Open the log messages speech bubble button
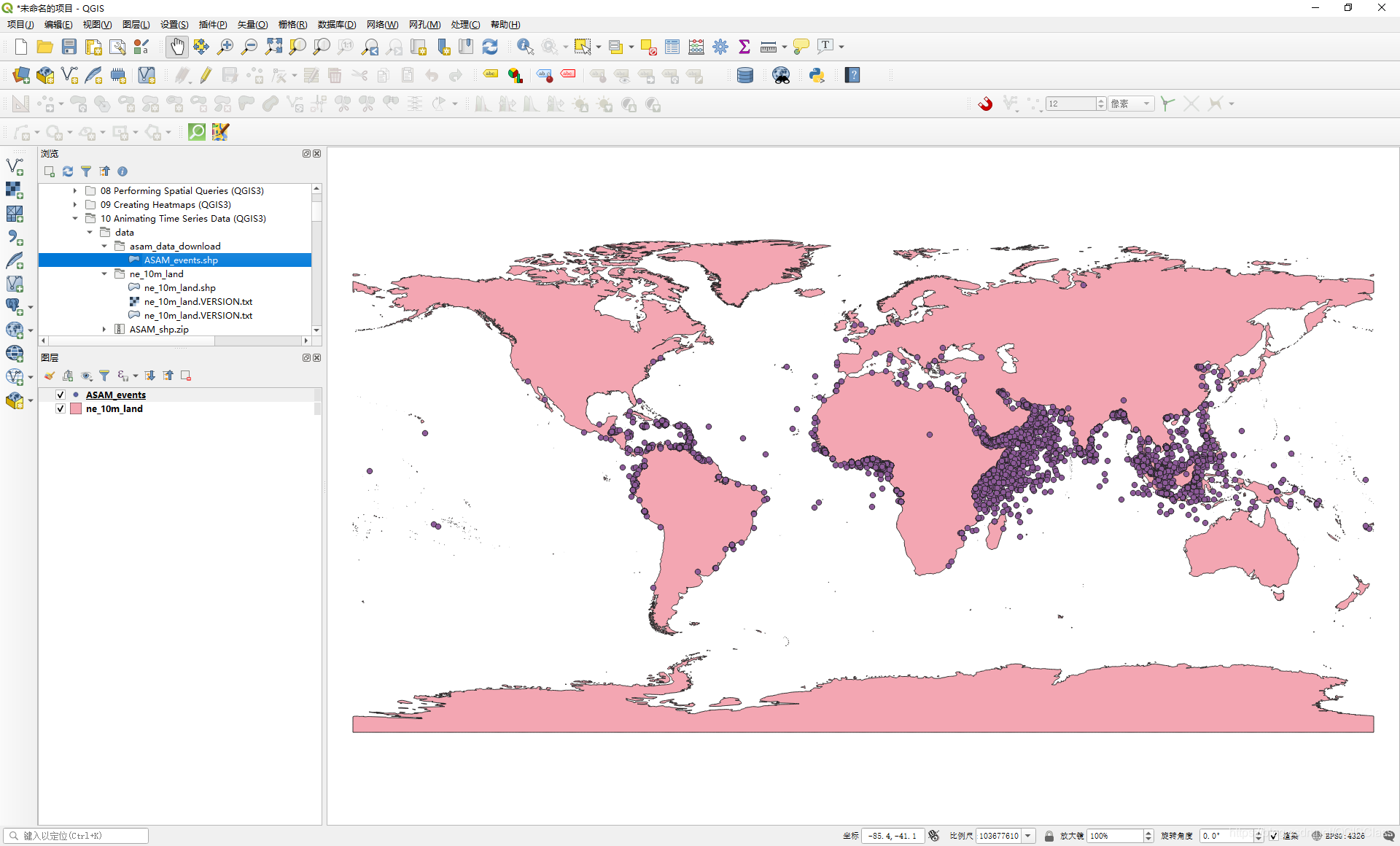This screenshot has width=1400, height=846. (1388, 836)
